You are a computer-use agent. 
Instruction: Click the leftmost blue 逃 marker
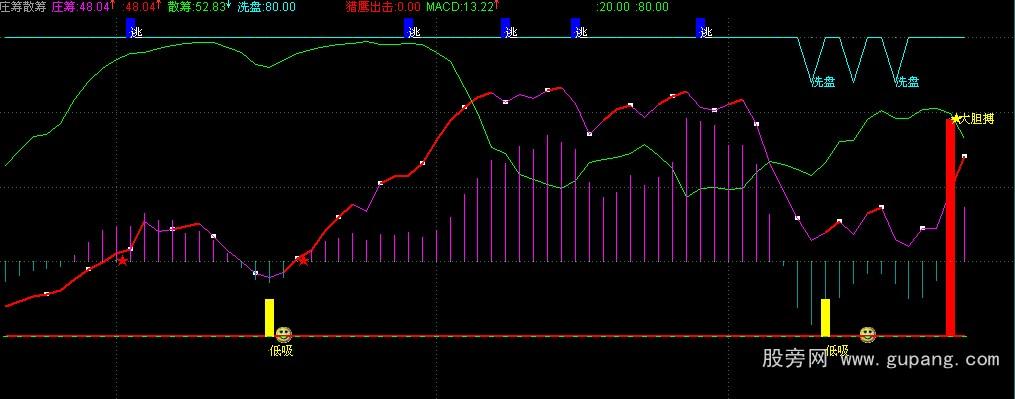(134, 29)
